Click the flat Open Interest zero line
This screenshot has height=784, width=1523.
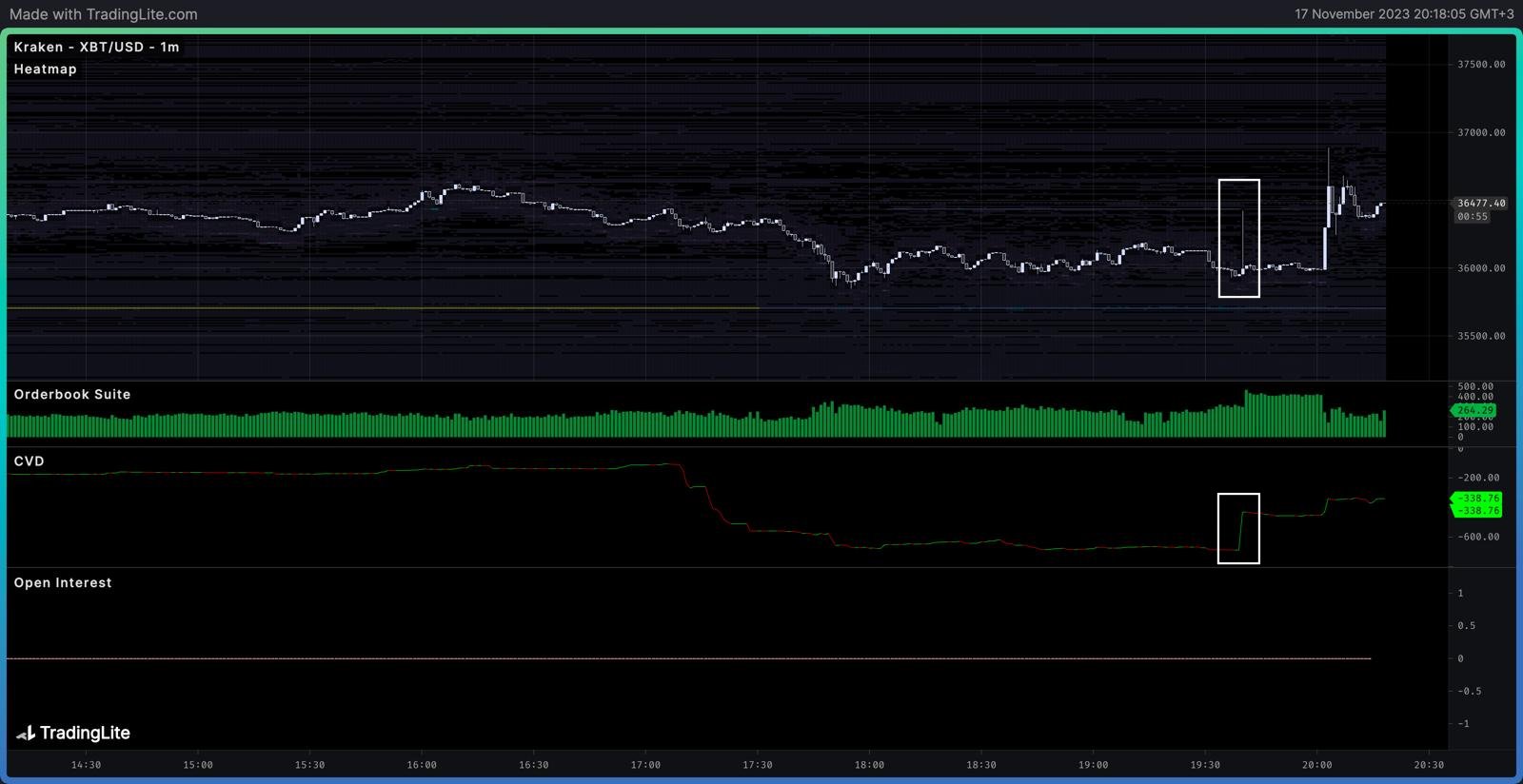pos(666,658)
